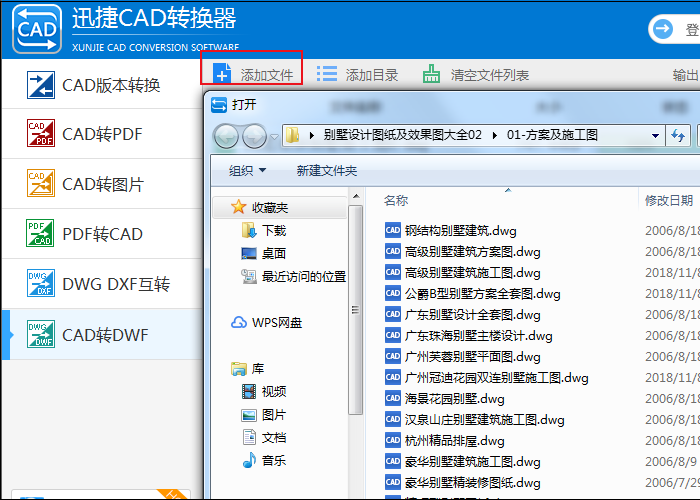Select CAD转DWF conversion mode
The height and width of the screenshot is (500, 700).
(x=102, y=334)
